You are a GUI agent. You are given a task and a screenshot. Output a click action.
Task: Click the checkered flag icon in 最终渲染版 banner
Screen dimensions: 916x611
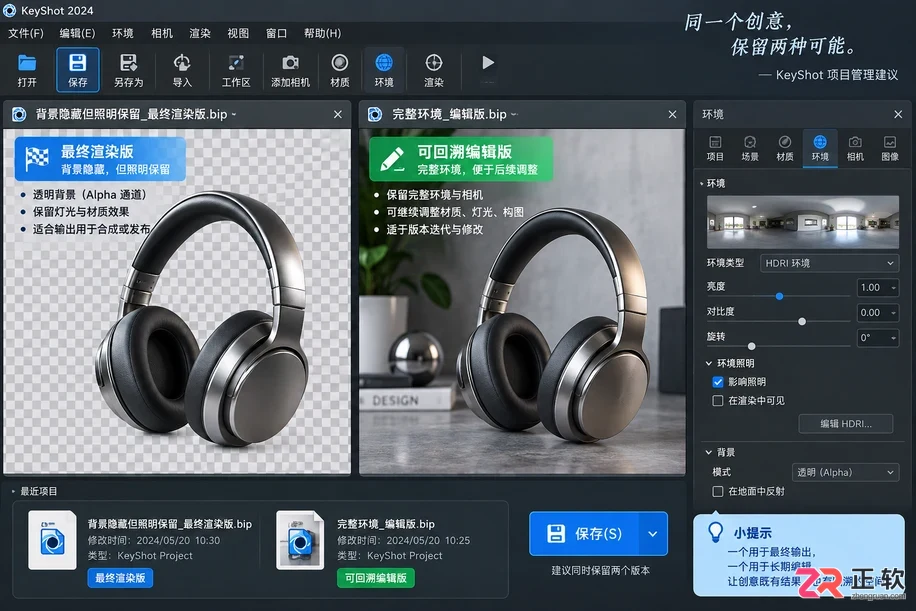[37, 159]
